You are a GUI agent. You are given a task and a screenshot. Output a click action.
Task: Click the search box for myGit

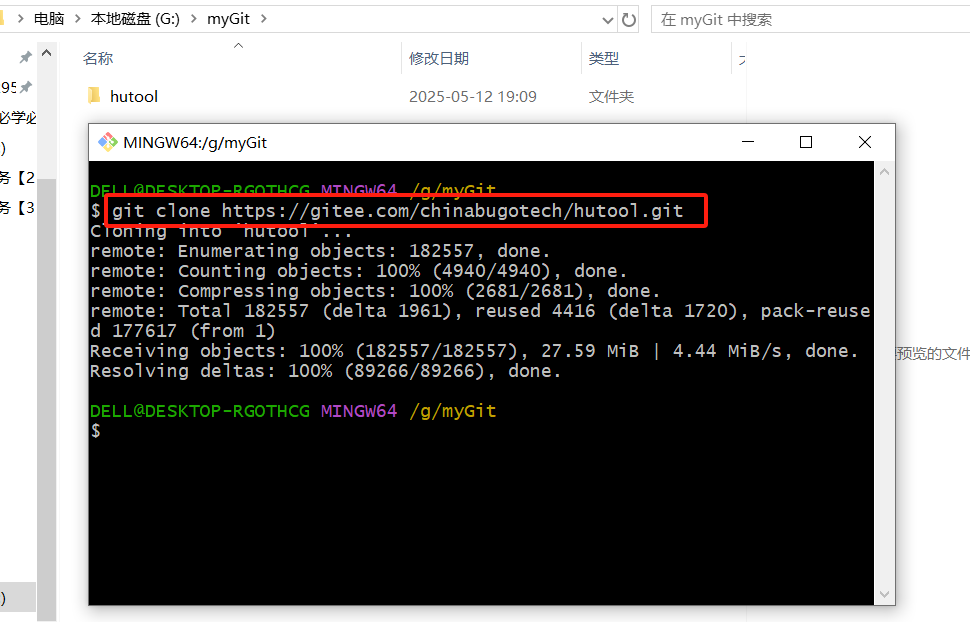coord(810,20)
